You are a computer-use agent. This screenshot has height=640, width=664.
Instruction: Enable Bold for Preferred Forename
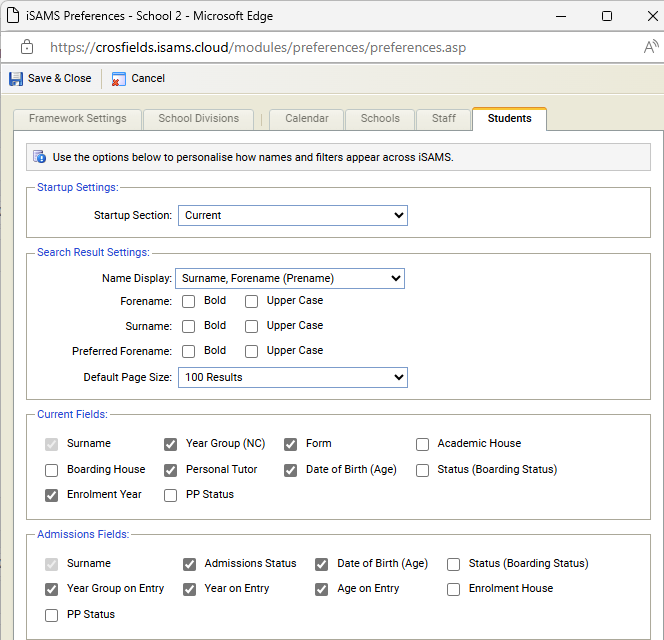point(189,351)
